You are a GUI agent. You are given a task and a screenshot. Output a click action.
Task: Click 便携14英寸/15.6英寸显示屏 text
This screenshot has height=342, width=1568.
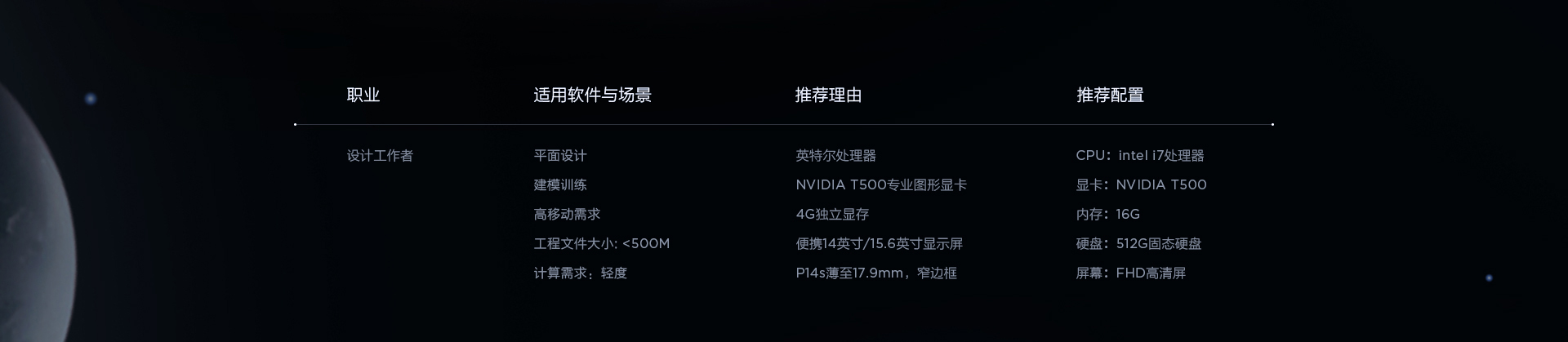(880, 244)
